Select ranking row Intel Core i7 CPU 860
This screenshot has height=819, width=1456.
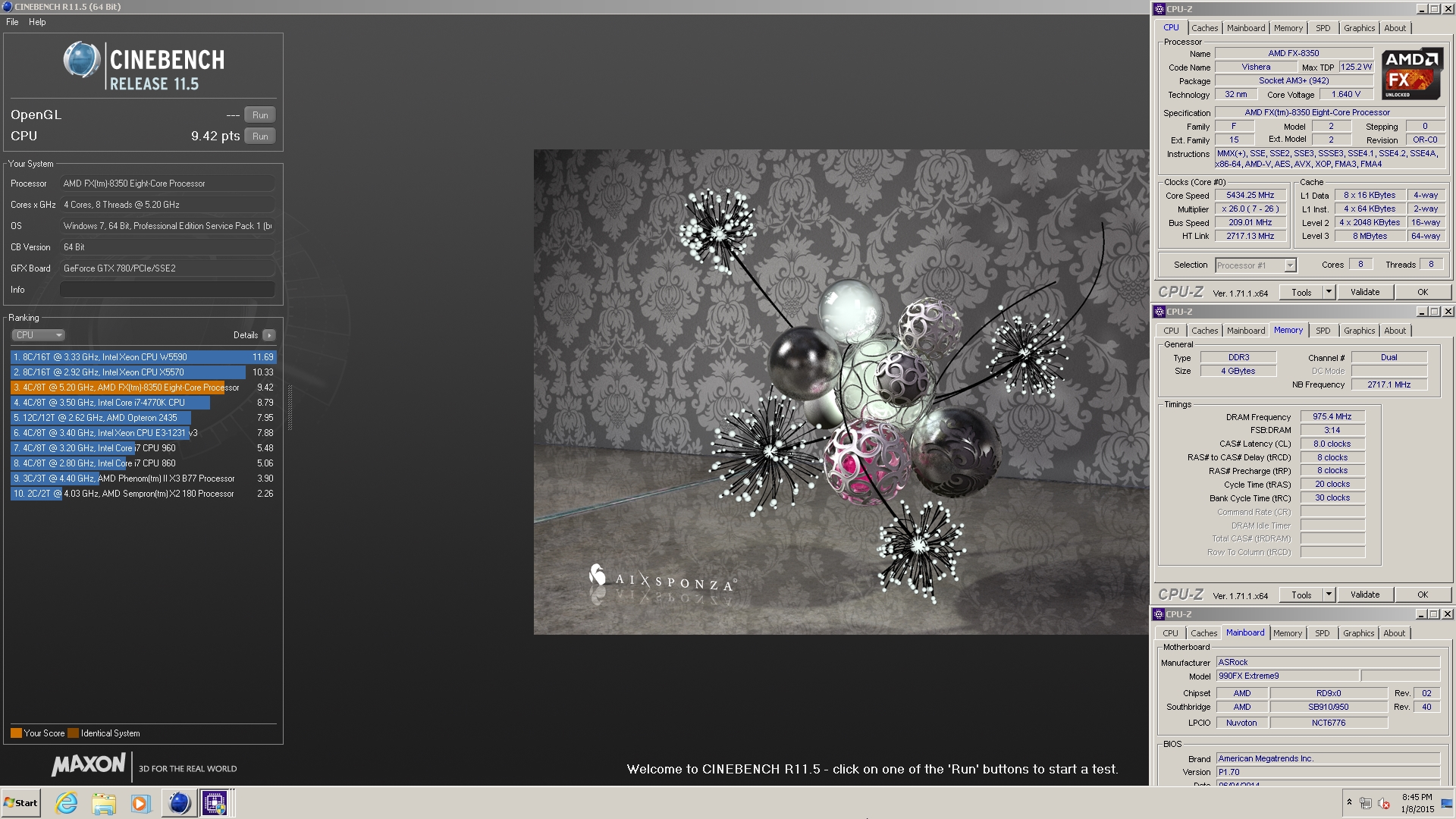pos(143,463)
